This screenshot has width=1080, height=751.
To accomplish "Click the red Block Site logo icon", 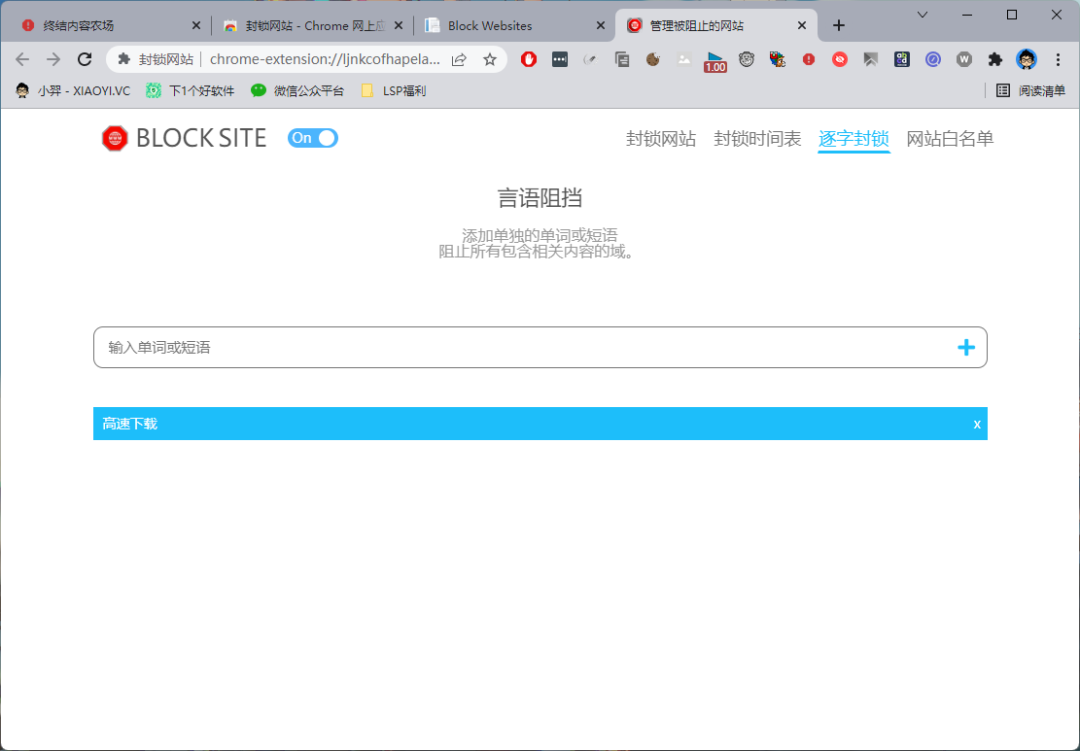I will (114, 138).
